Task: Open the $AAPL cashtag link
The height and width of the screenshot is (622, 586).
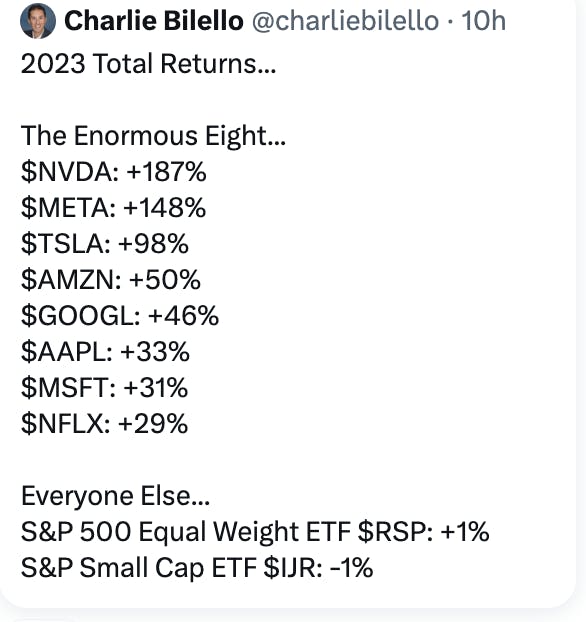Action: [63, 352]
